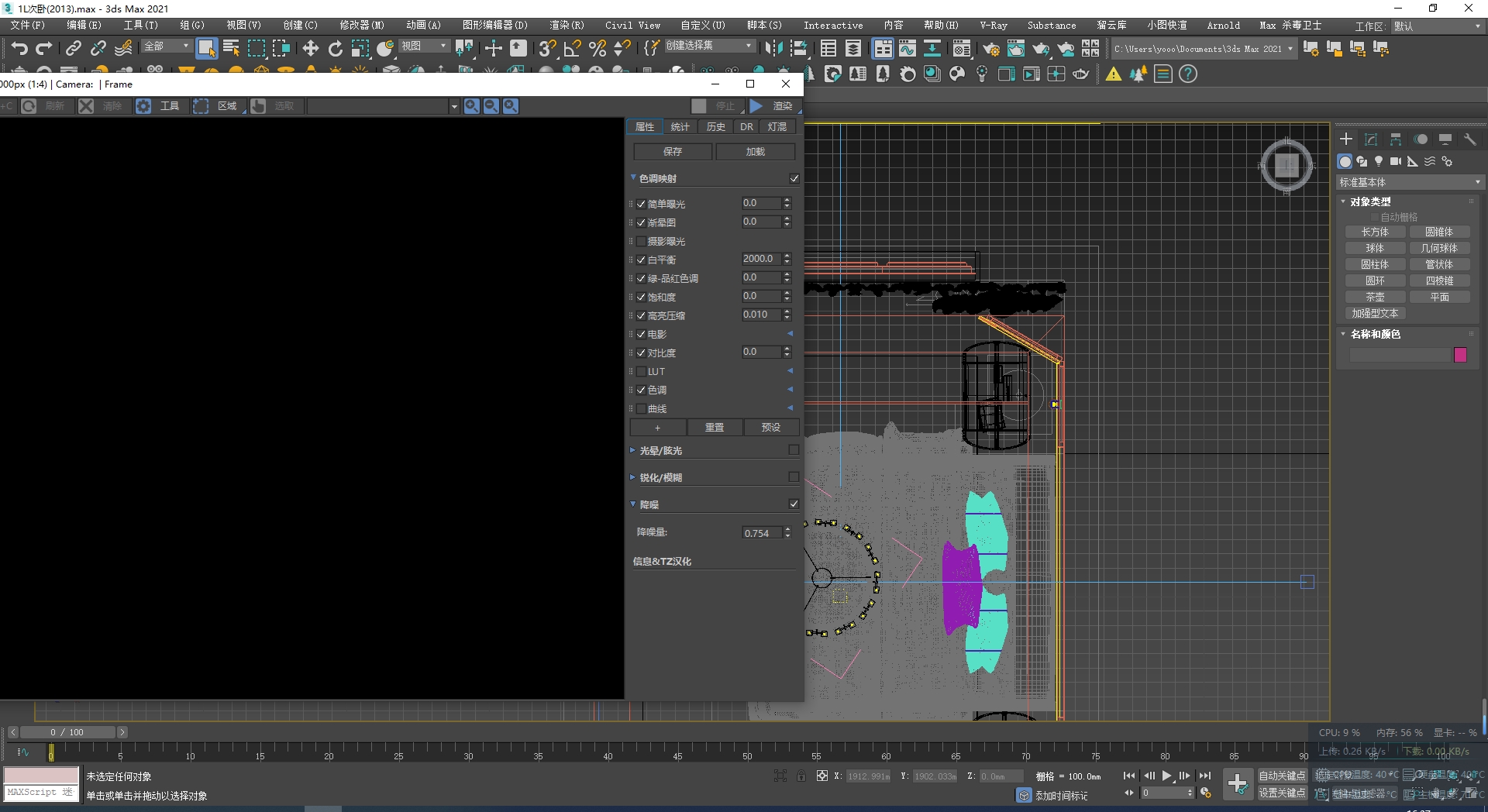
Task: Toggle 降噪 section checkbox
Action: tap(794, 504)
